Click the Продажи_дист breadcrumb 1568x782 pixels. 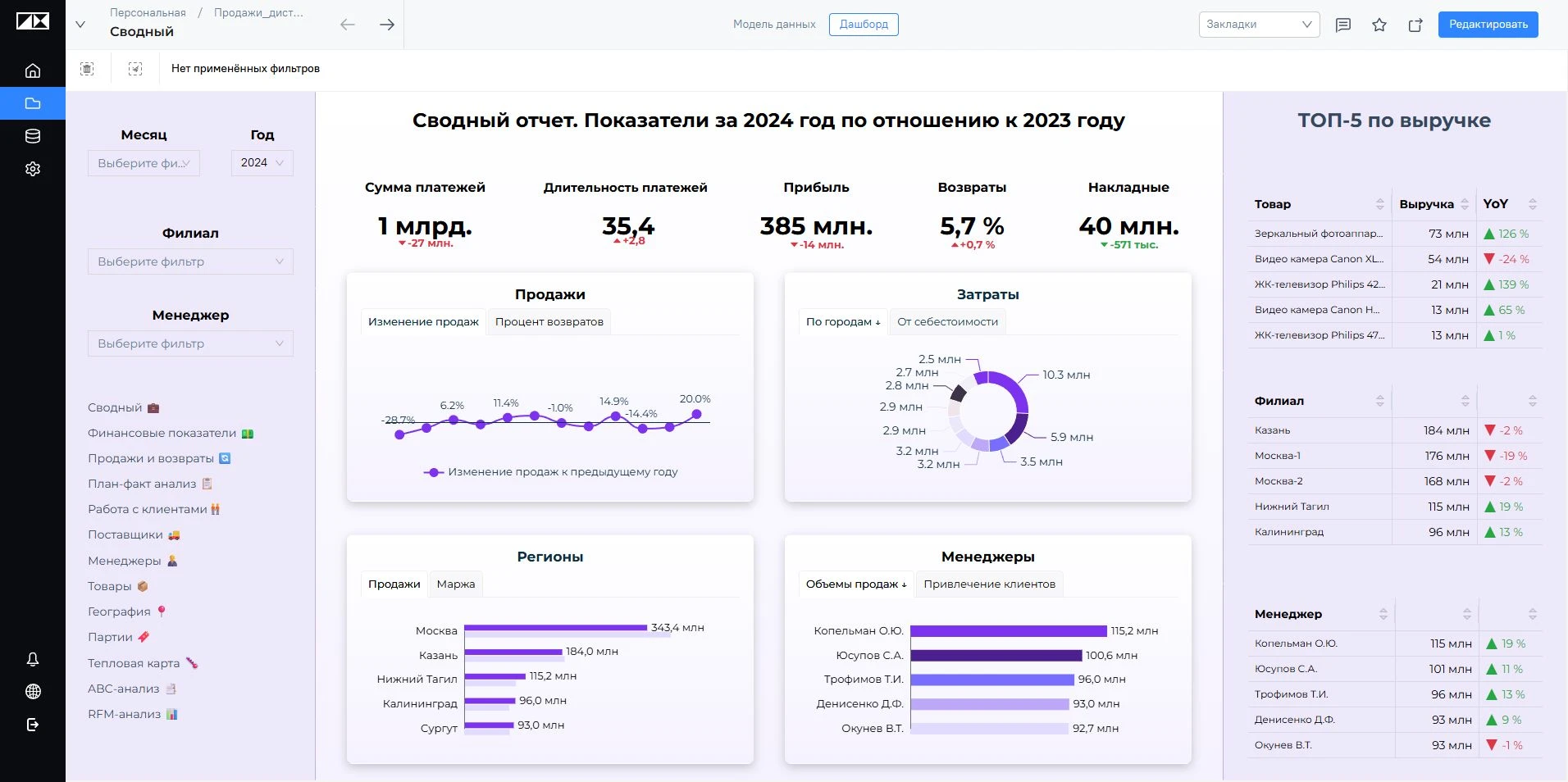click(x=258, y=12)
